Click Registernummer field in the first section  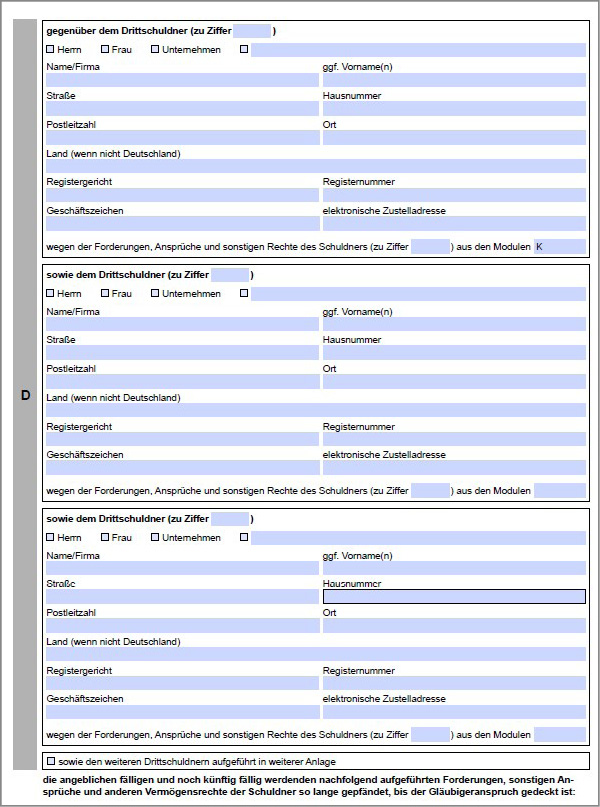pos(454,195)
